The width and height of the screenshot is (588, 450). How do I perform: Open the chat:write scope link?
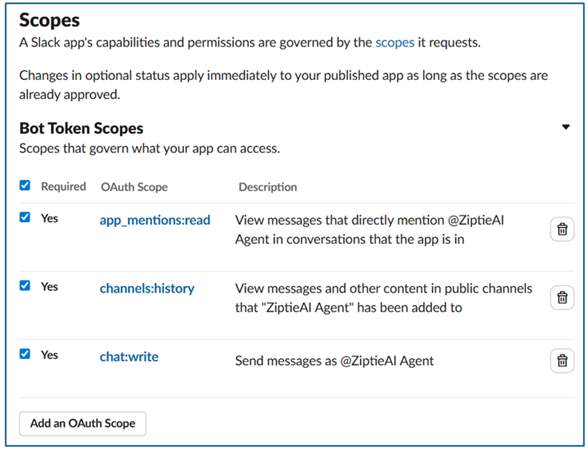tap(129, 357)
